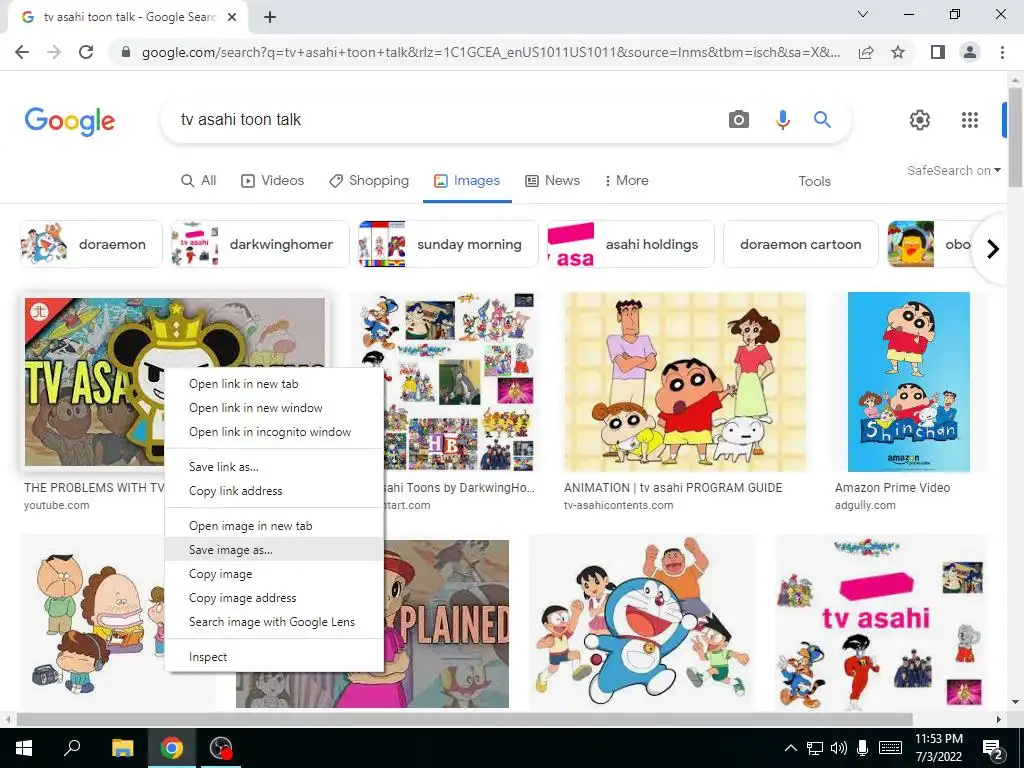
Task: Click Chrome icon in taskbar
Action: [x=172, y=748]
